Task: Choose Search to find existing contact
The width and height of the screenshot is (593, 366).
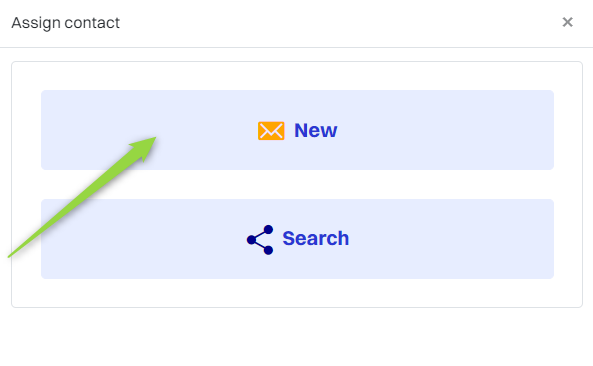Action: [x=297, y=239]
